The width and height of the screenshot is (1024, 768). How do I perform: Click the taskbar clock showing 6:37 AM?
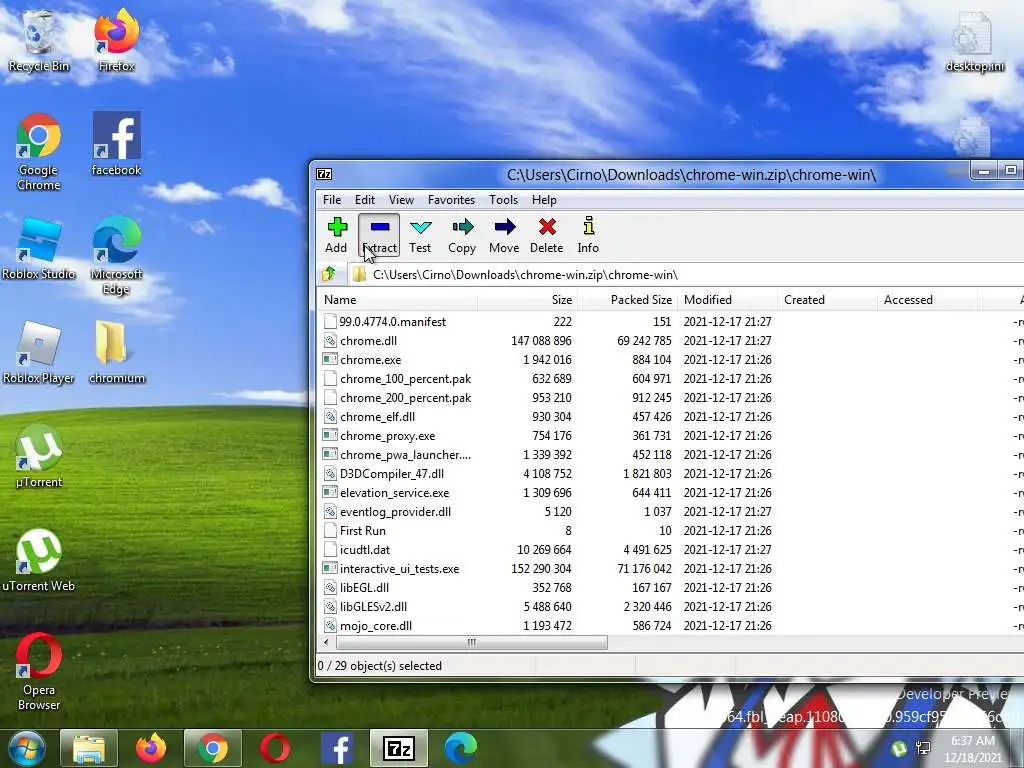click(x=972, y=749)
